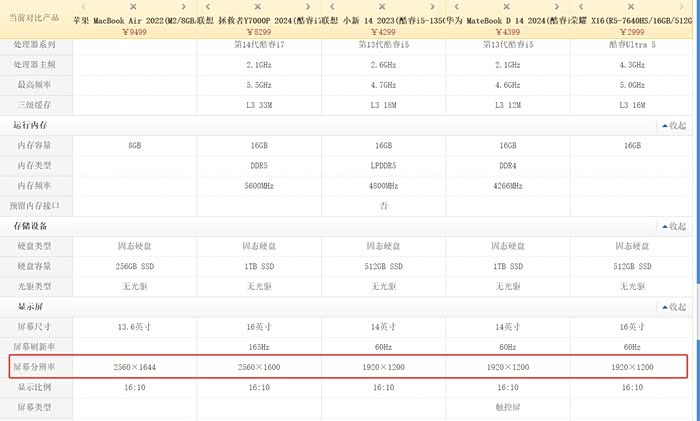700x421 pixels.
Task: Click the ¥9499 price
Action: coord(134,32)
